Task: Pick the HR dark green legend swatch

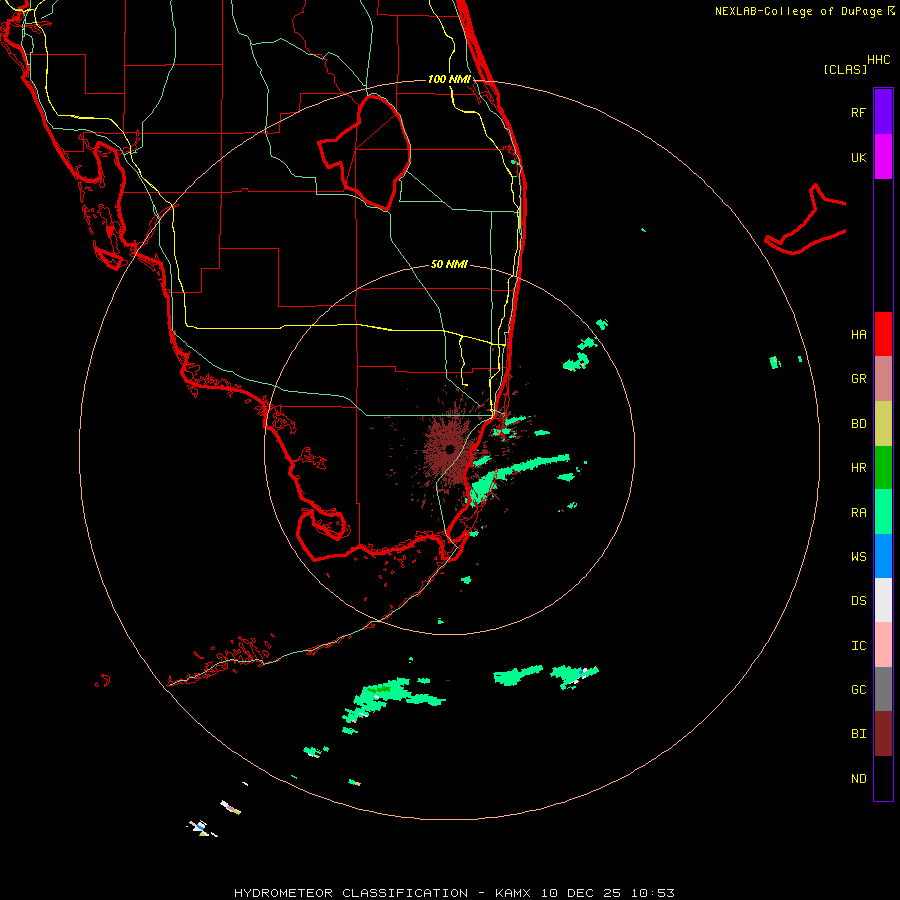Action: tap(883, 468)
